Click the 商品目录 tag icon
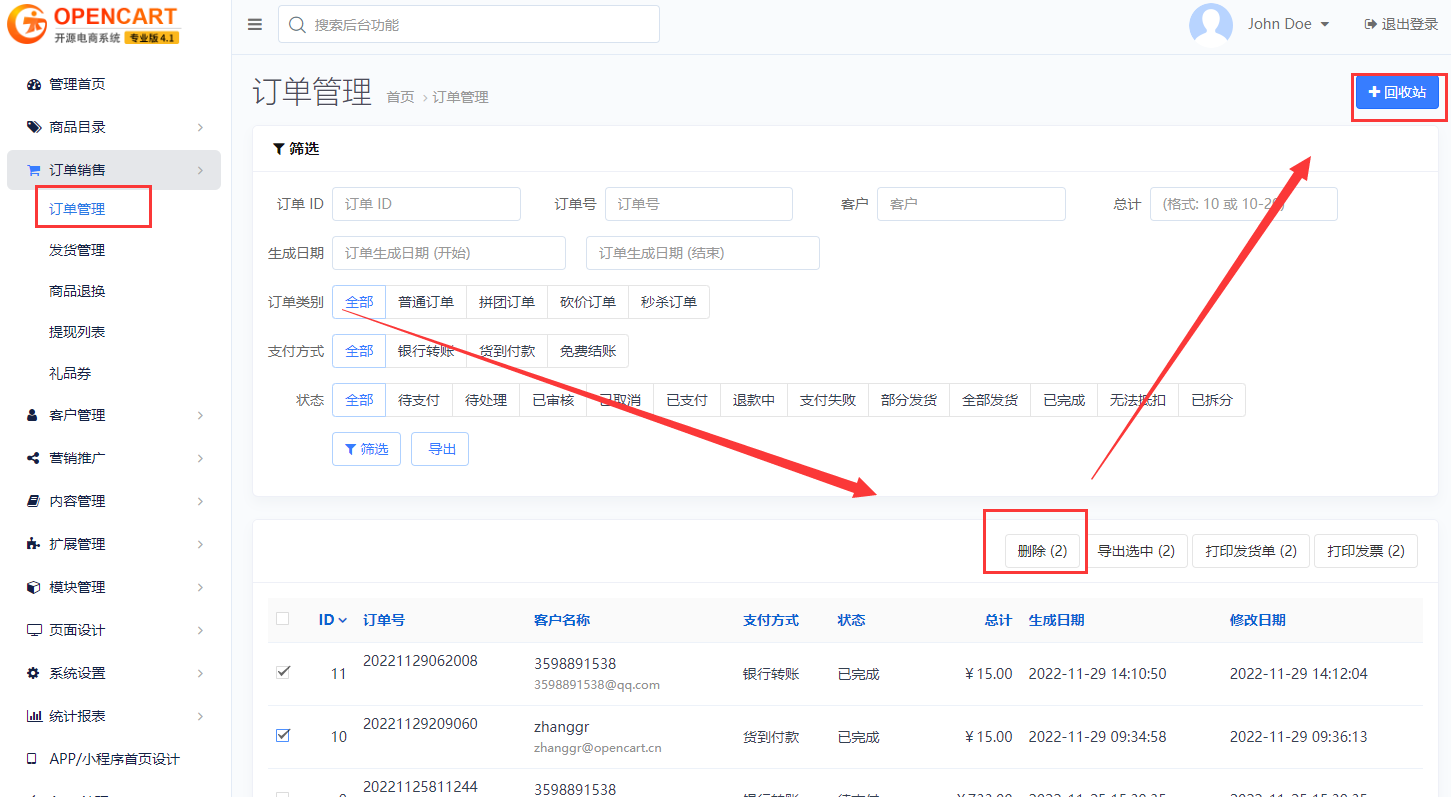The image size is (1451, 797). pyautogui.click(x=33, y=127)
